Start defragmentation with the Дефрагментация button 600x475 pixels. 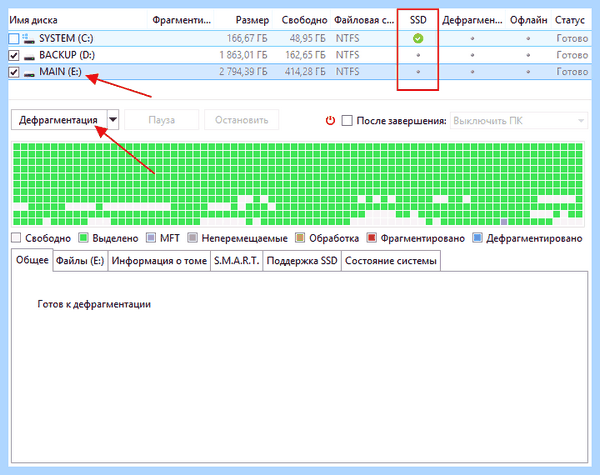pyautogui.click(x=59, y=120)
